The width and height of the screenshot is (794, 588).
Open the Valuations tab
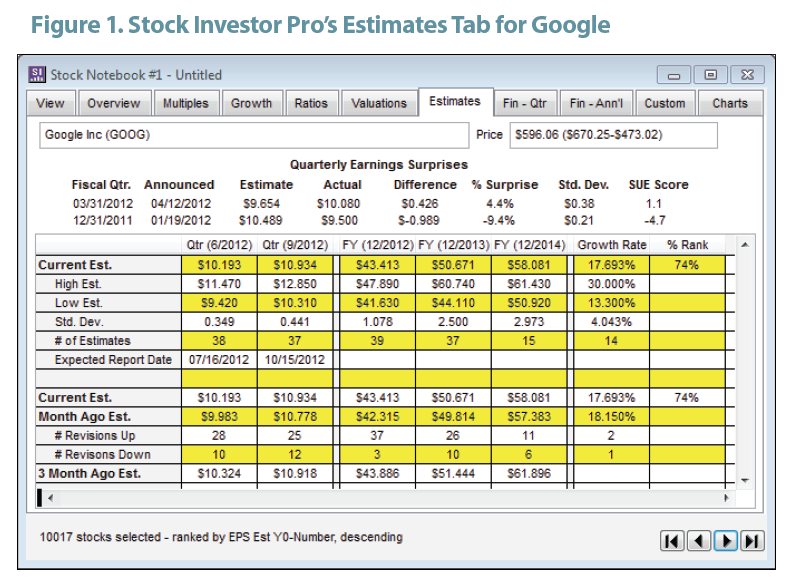[379, 103]
